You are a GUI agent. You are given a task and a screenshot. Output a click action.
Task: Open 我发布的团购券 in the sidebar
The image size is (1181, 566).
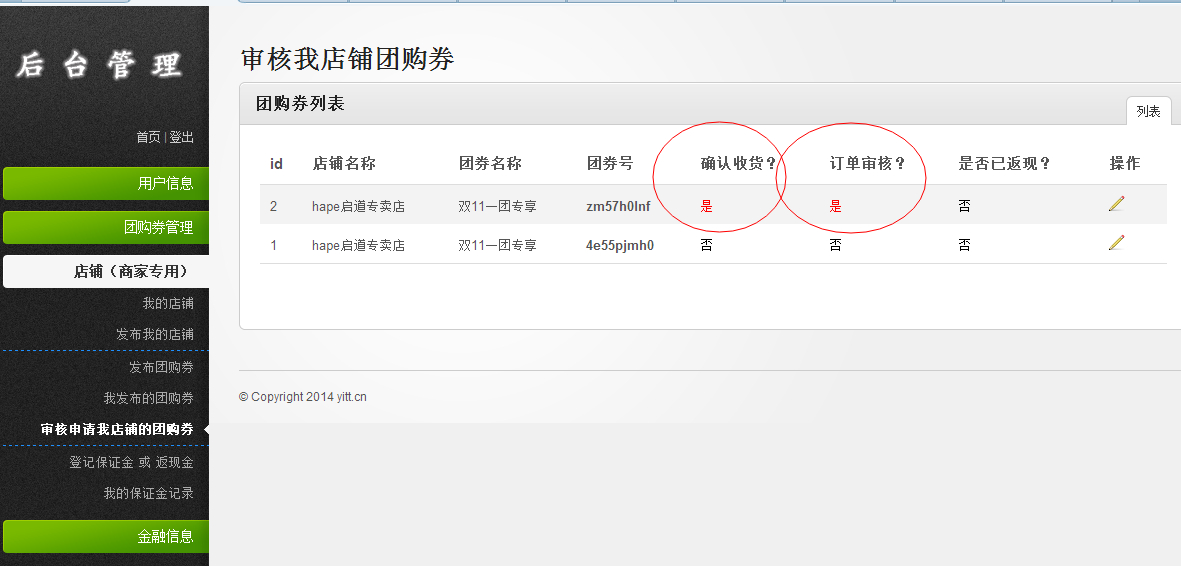148,398
